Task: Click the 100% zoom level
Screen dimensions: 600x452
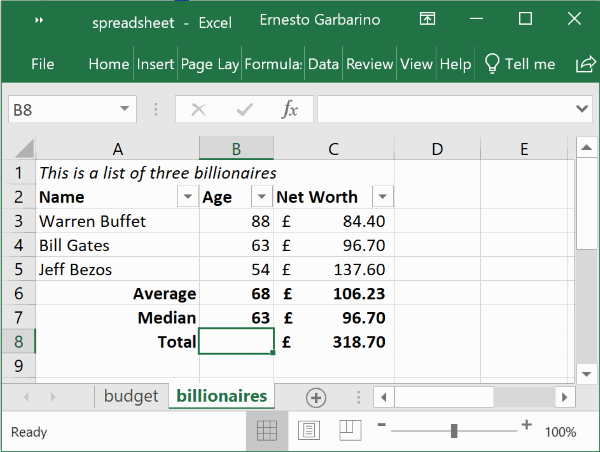Action: point(561,432)
